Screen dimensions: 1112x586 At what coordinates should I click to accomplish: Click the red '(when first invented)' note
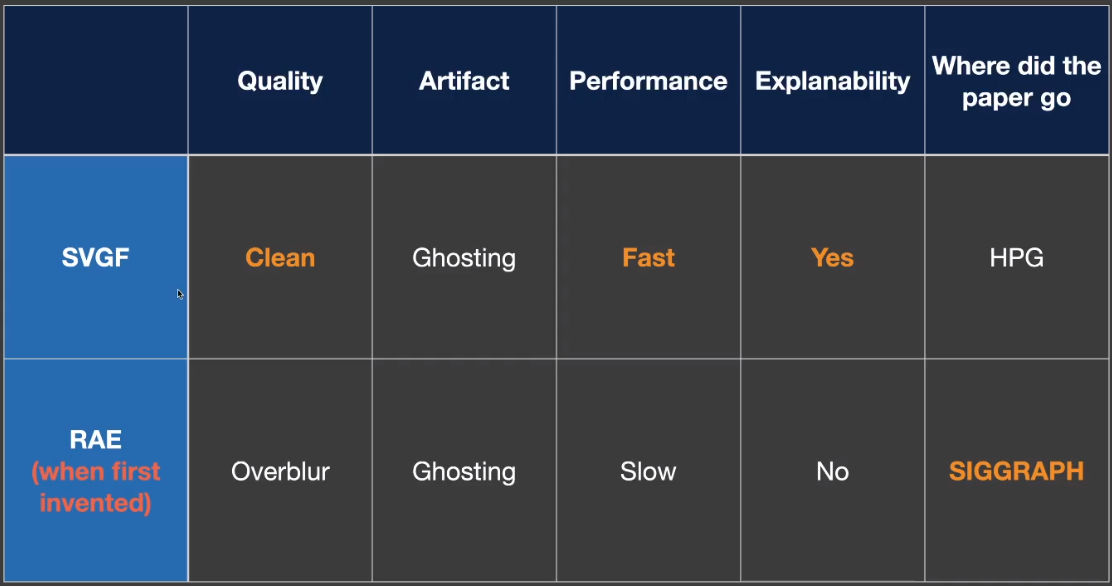[x=96, y=487]
